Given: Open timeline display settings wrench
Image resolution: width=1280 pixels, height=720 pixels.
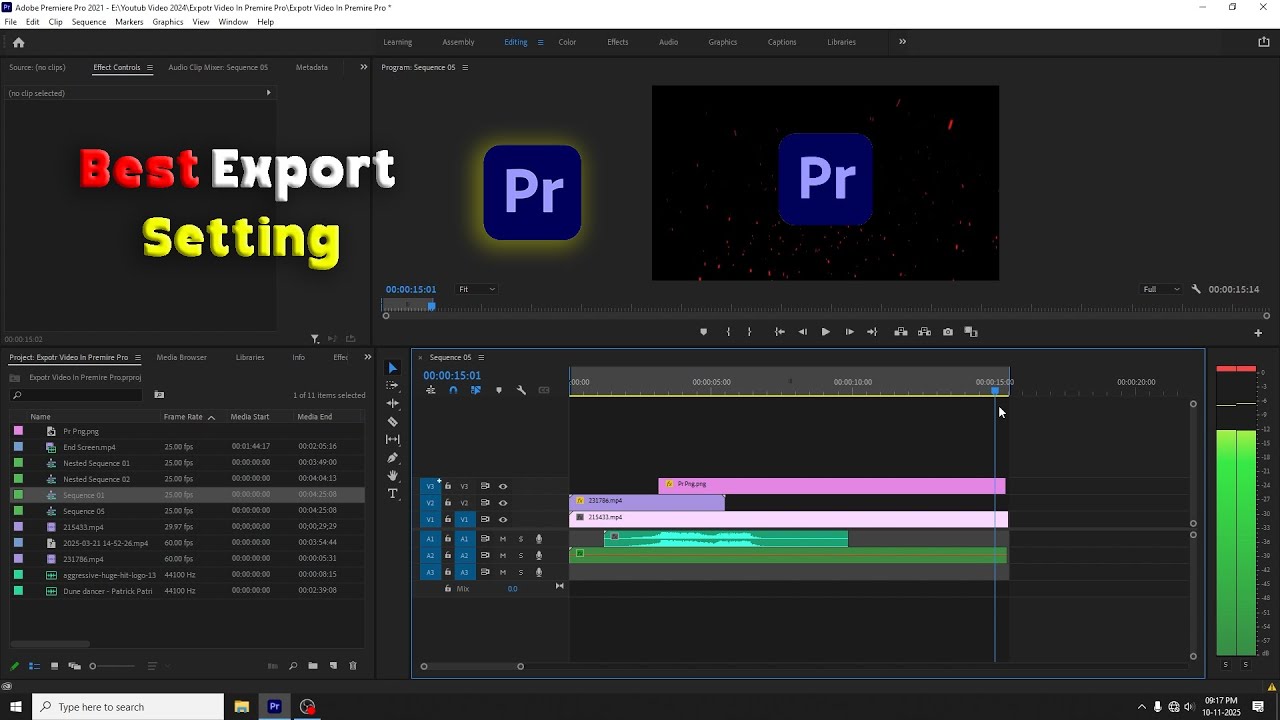Looking at the screenshot, I should [521, 390].
